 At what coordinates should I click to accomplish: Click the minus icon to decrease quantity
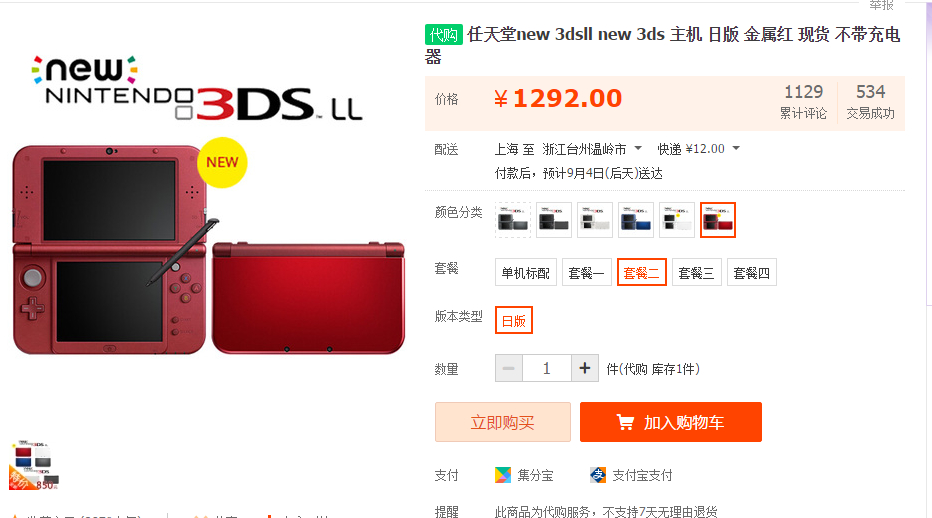pos(509,368)
